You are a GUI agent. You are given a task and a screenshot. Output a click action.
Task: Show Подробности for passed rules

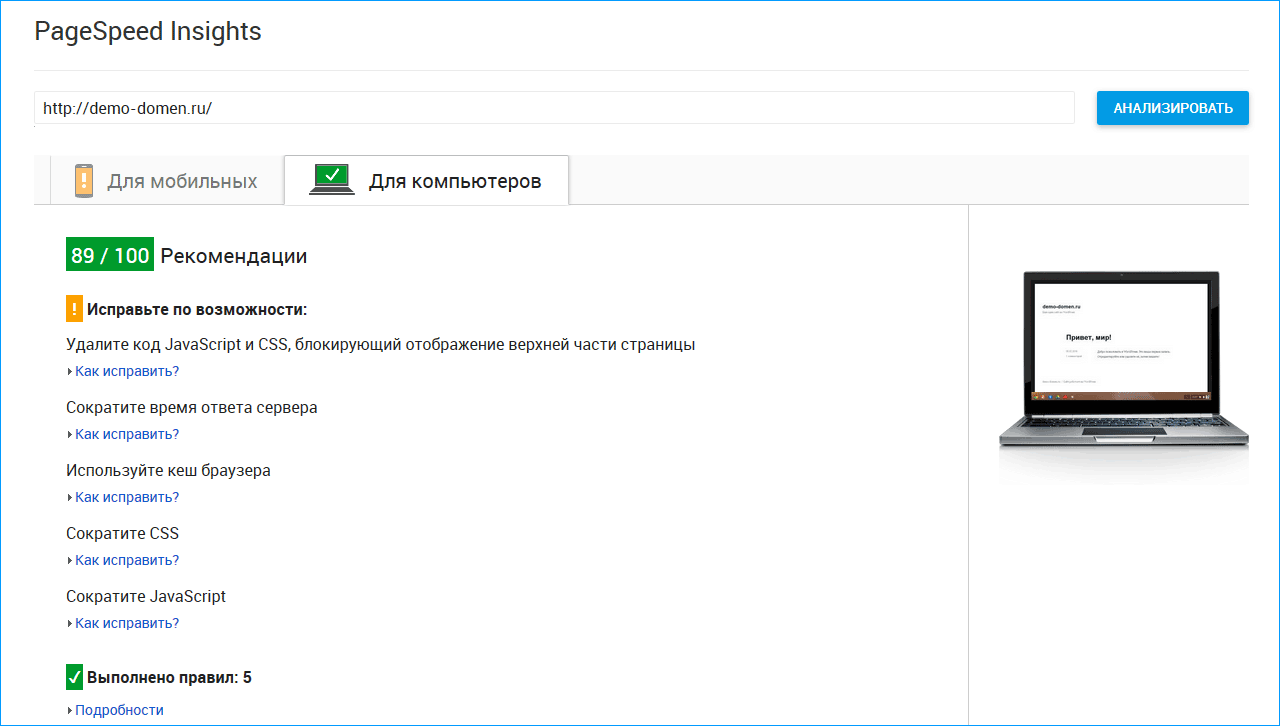point(118,710)
